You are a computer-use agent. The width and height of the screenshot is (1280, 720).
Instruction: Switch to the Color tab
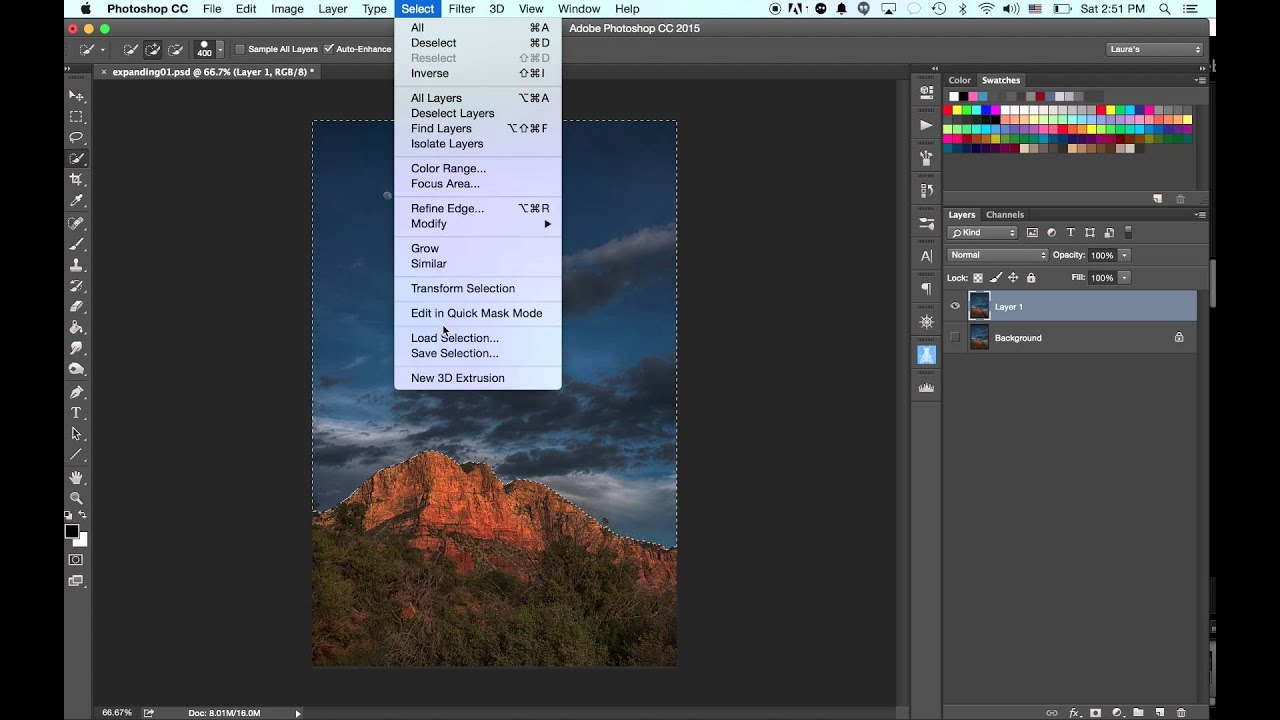pos(960,80)
